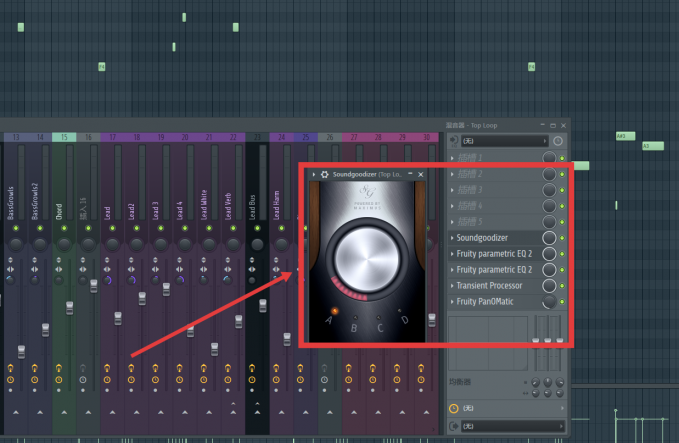Open the Transient Processor effect slot
This screenshot has width=679, height=443.
[x=495, y=286]
